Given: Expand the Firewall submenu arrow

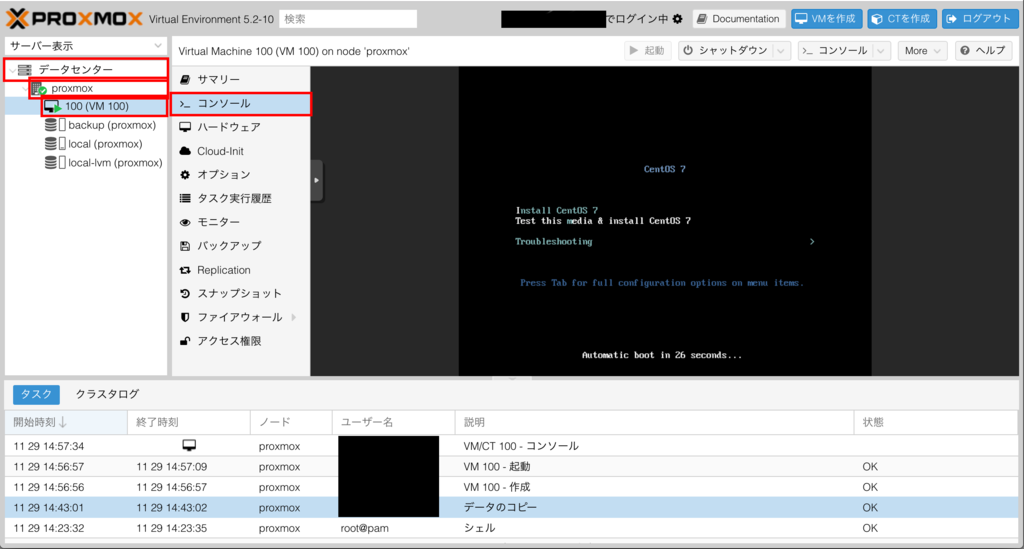Looking at the screenshot, I should tap(293, 317).
